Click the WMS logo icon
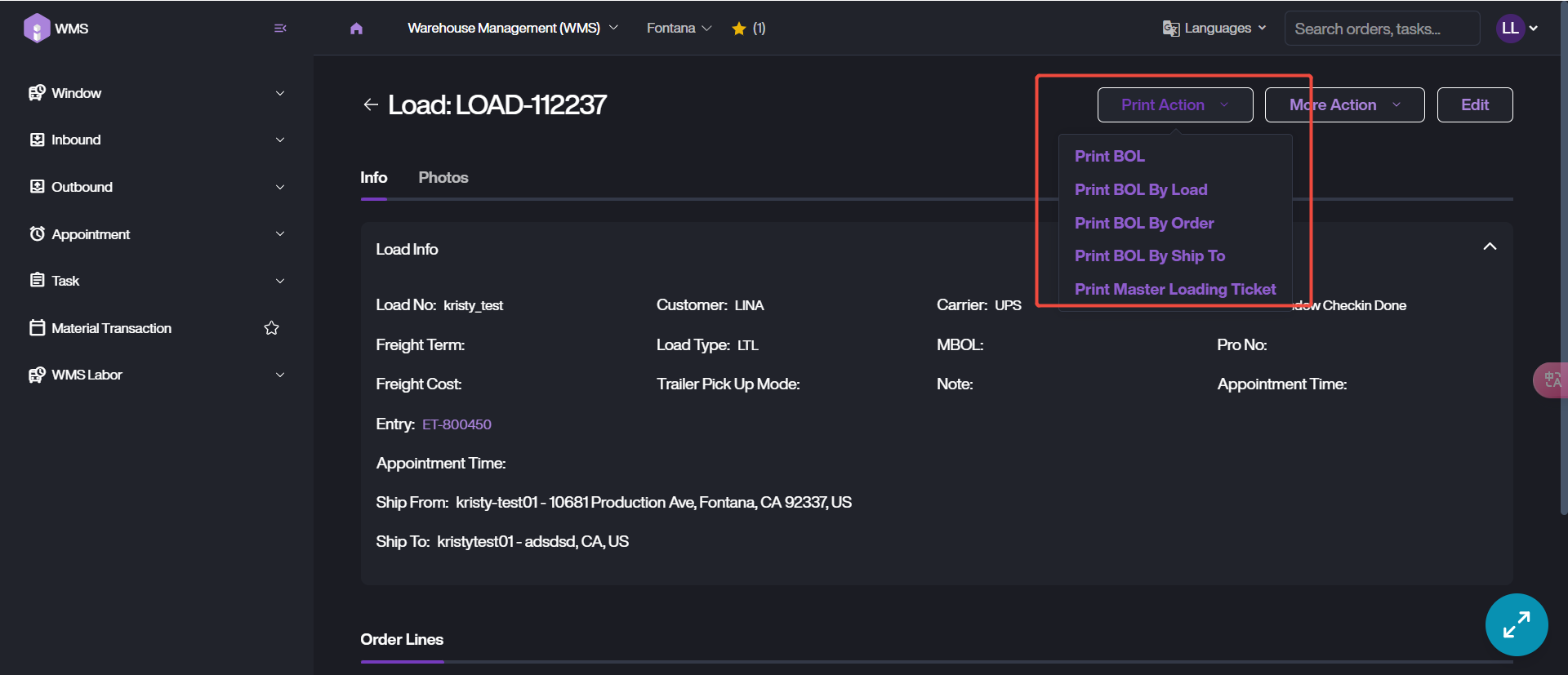The height and width of the screenshot is (675, 1568). [x=37, y=29]
